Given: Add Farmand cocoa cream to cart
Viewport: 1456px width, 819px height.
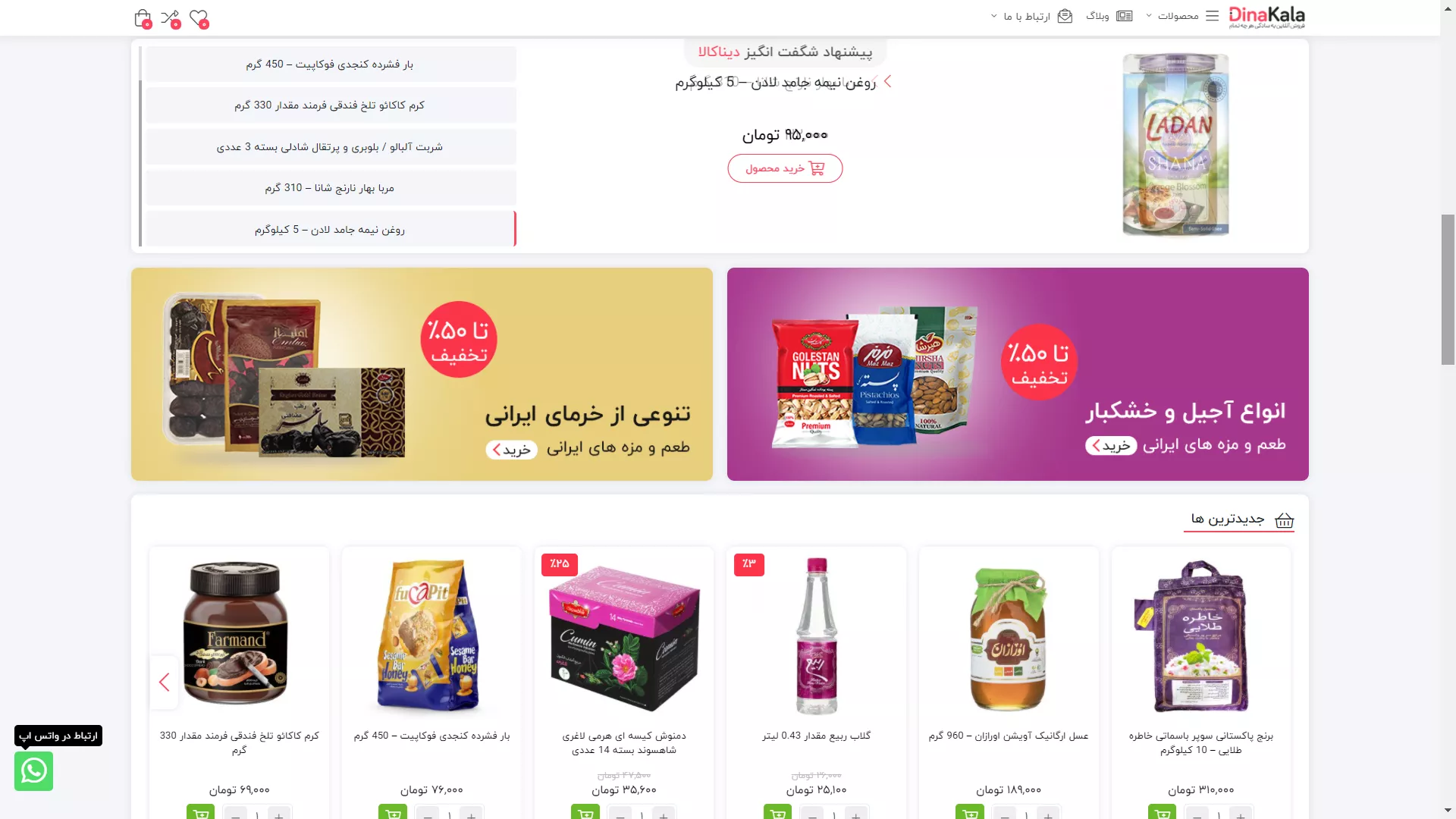Looking at the screenshot, I should coord(200,813).
